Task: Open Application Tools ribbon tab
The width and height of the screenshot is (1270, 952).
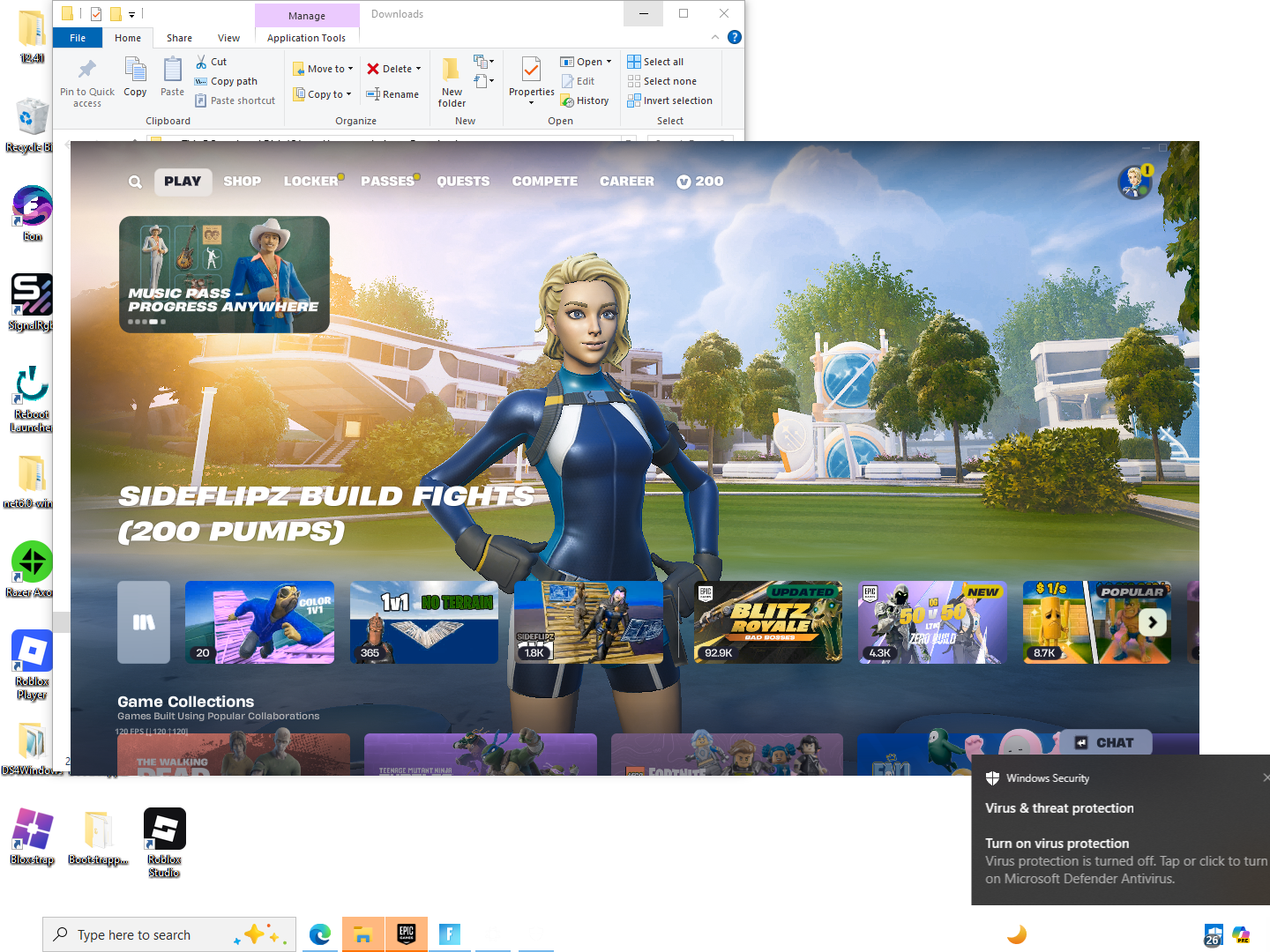Action: pyautogui.click(x=306, y=38)
